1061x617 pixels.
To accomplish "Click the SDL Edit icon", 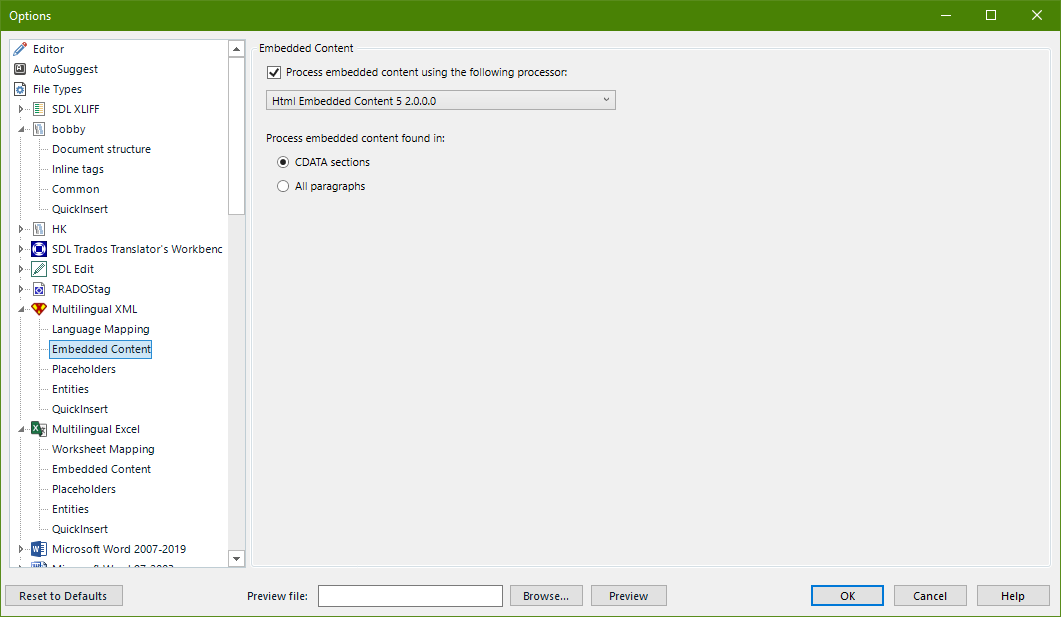I will 39,269.
